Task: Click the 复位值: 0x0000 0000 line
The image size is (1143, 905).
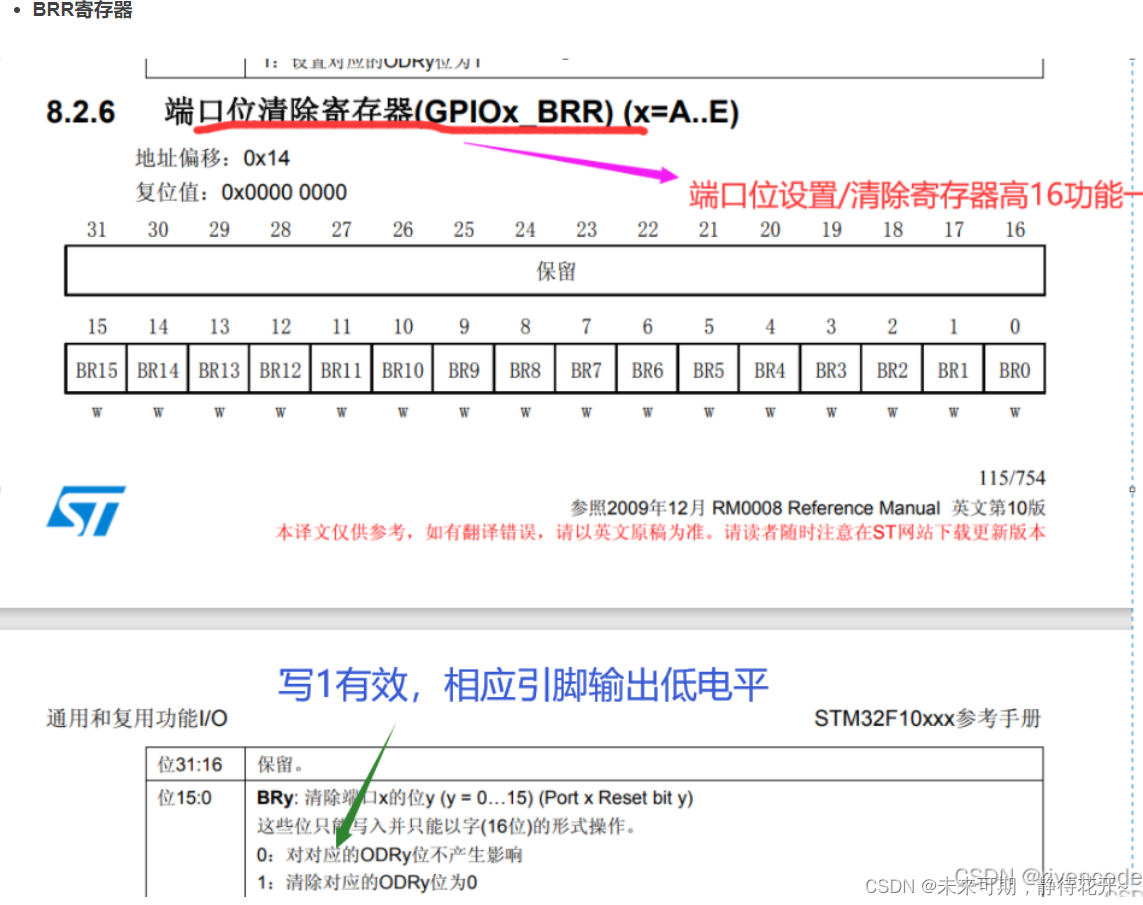Action: pos(241,192)
